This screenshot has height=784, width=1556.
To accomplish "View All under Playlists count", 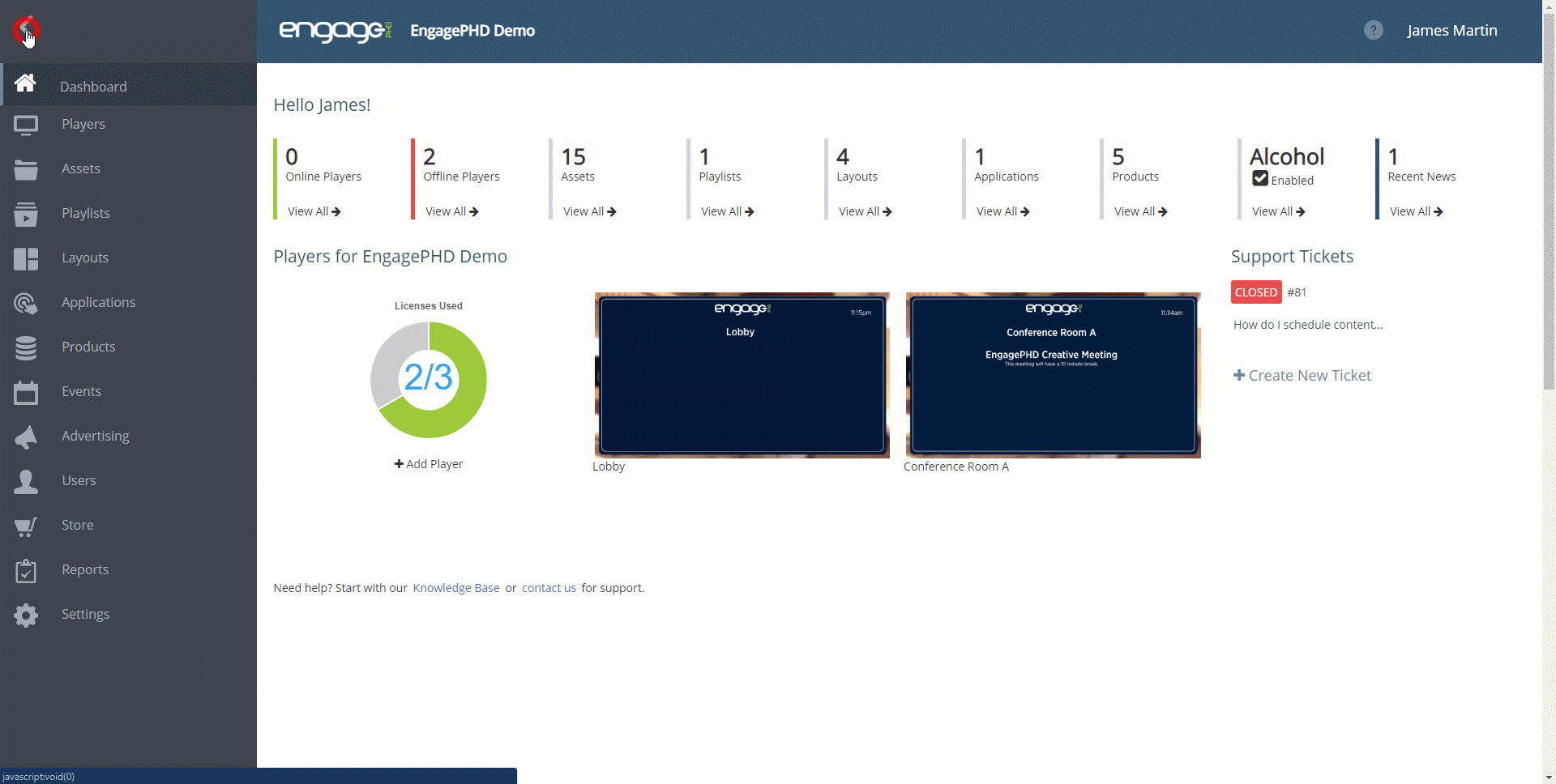I will pyautogui.click(x=728, y=211).
